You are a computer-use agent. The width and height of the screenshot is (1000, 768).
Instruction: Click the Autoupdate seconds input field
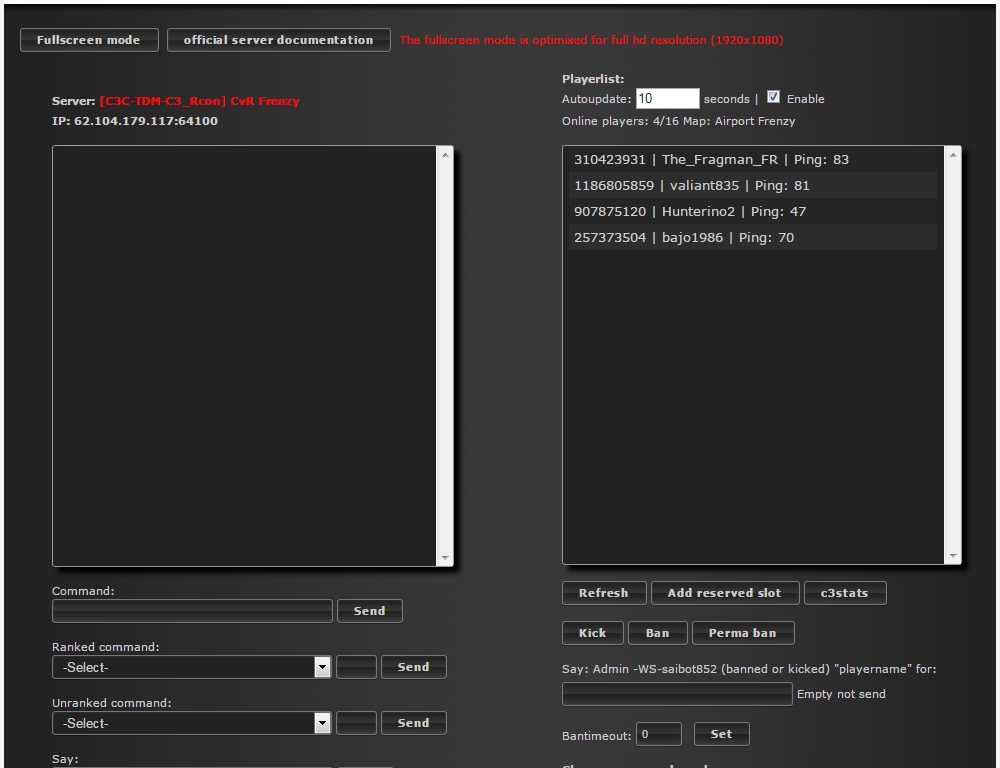pos(667,99)
